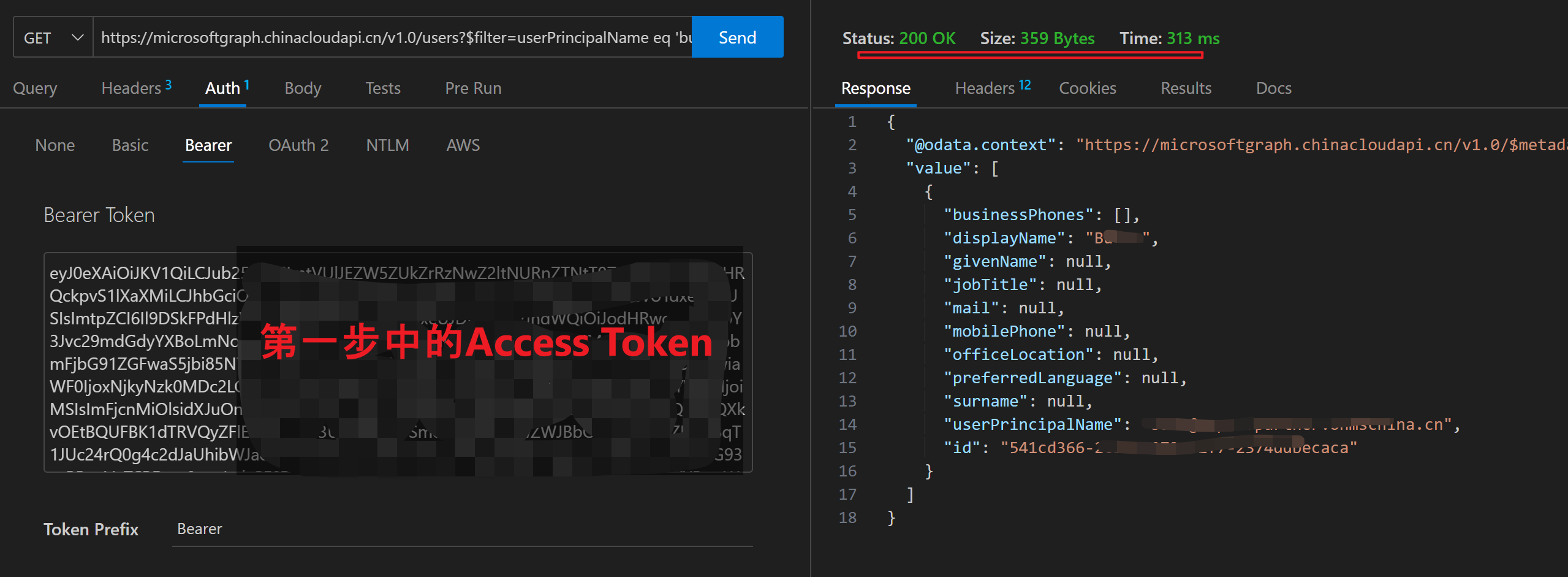
Task: Switch to the Response tab
Action: coord(875,88)
